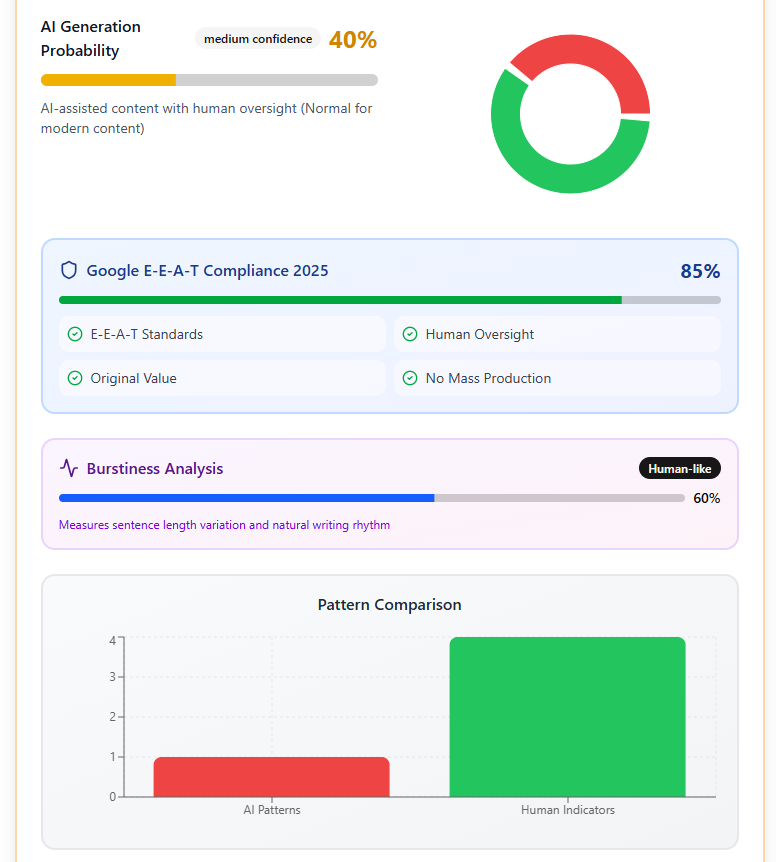
Task: Click the 60% burstiness value
Action: [707, 498]
